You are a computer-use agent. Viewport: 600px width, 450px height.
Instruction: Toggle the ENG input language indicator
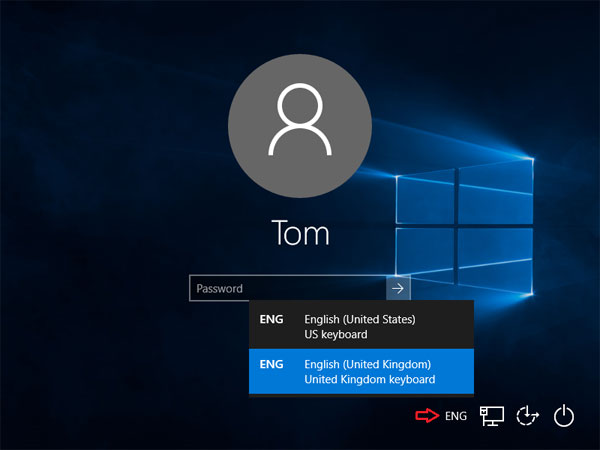pyautogui.click(x=456, y=416)
